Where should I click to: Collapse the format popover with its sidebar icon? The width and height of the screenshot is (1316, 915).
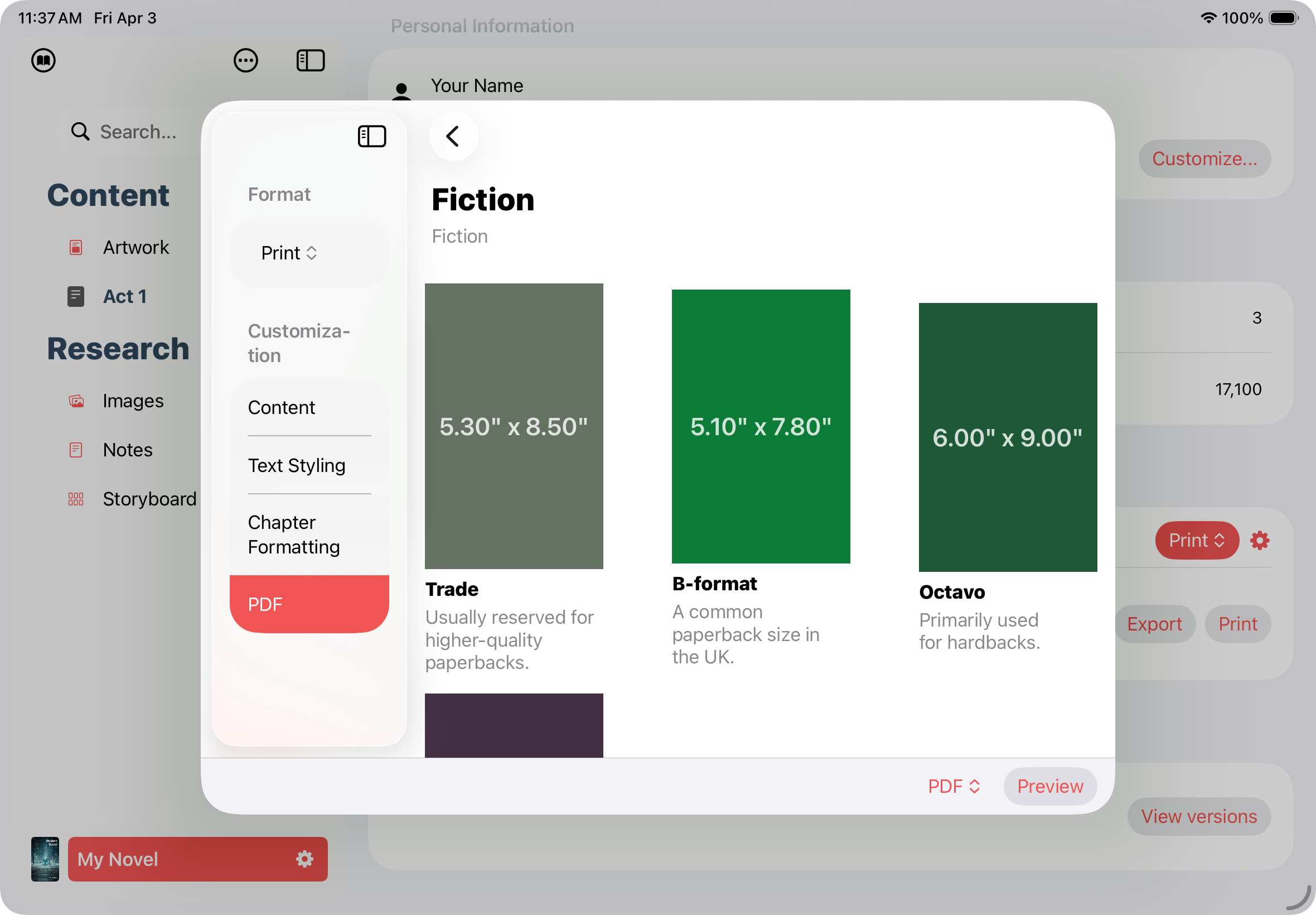point(371,136)
